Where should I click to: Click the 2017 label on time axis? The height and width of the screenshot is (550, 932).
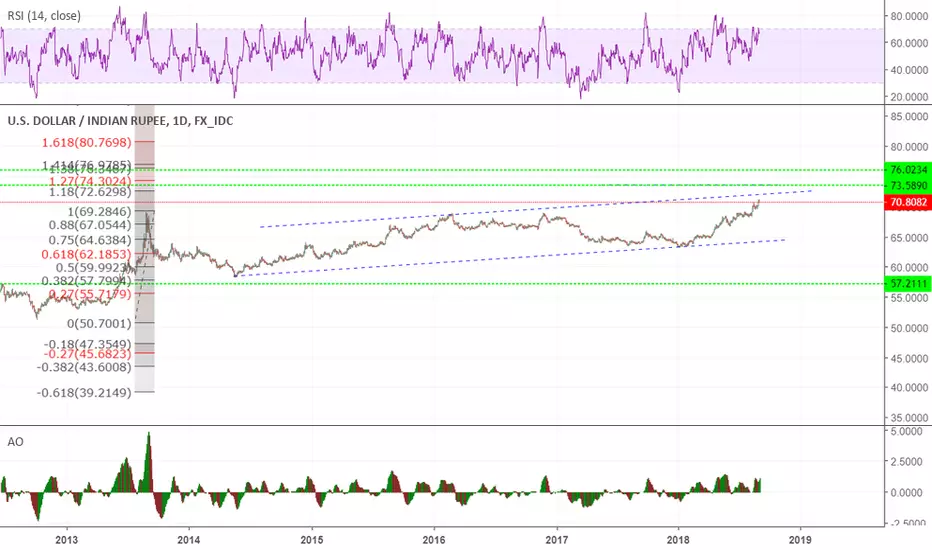[x=556, y=540]
